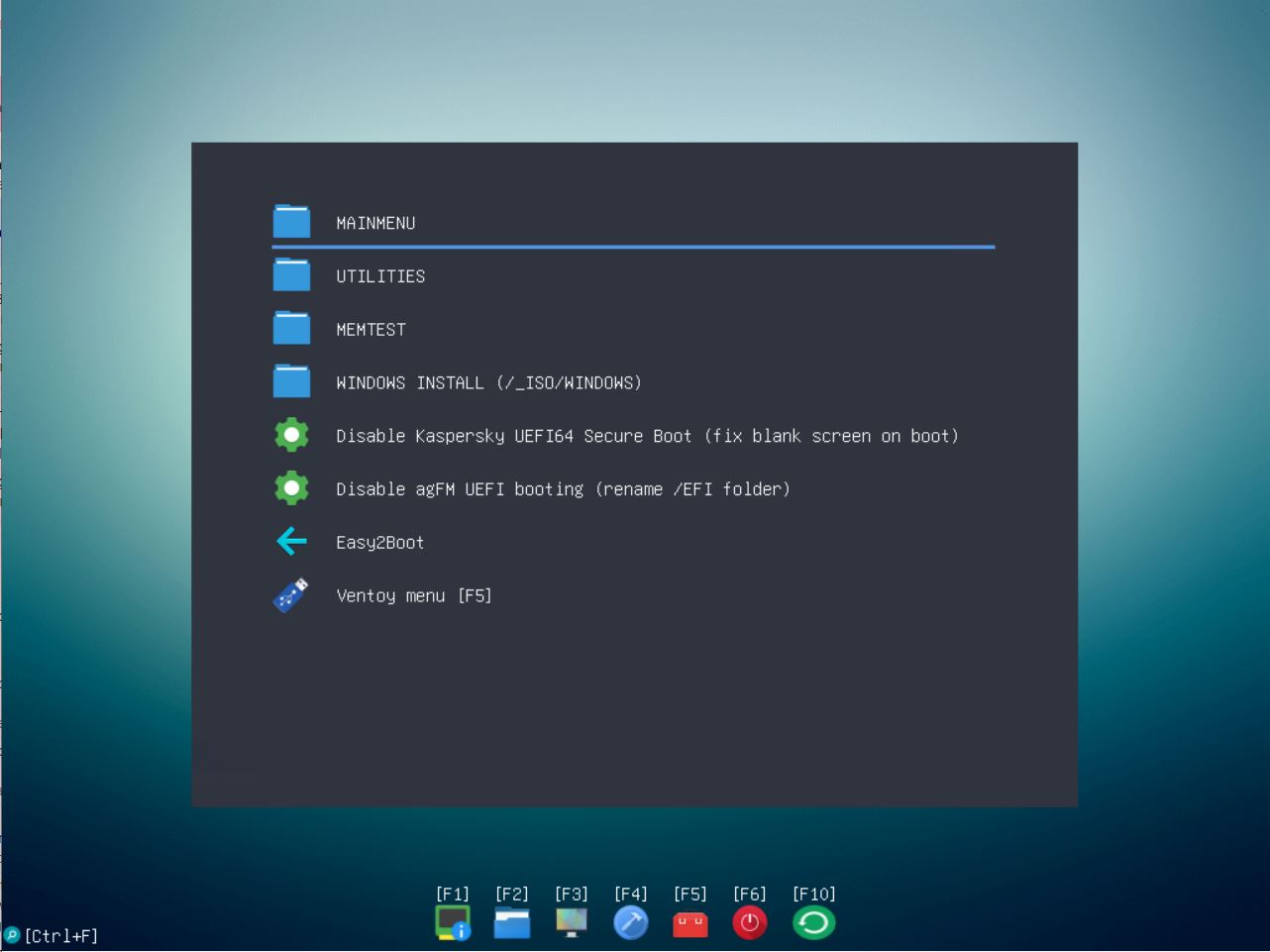The width and height of the screenshot is (1270, 952).
Task: Choose the Ventoy menu [F5] entry text
Action: click(x=414, y=595)
